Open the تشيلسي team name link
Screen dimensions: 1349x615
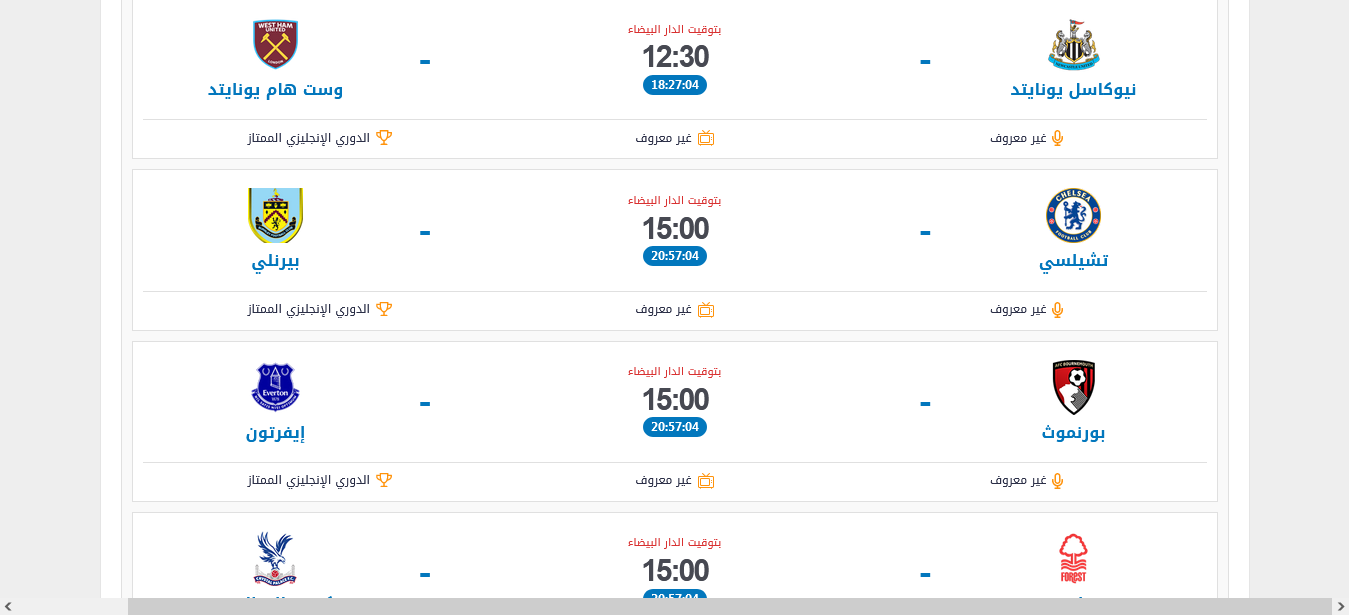pyautogui.click(x=1074, y=260)
